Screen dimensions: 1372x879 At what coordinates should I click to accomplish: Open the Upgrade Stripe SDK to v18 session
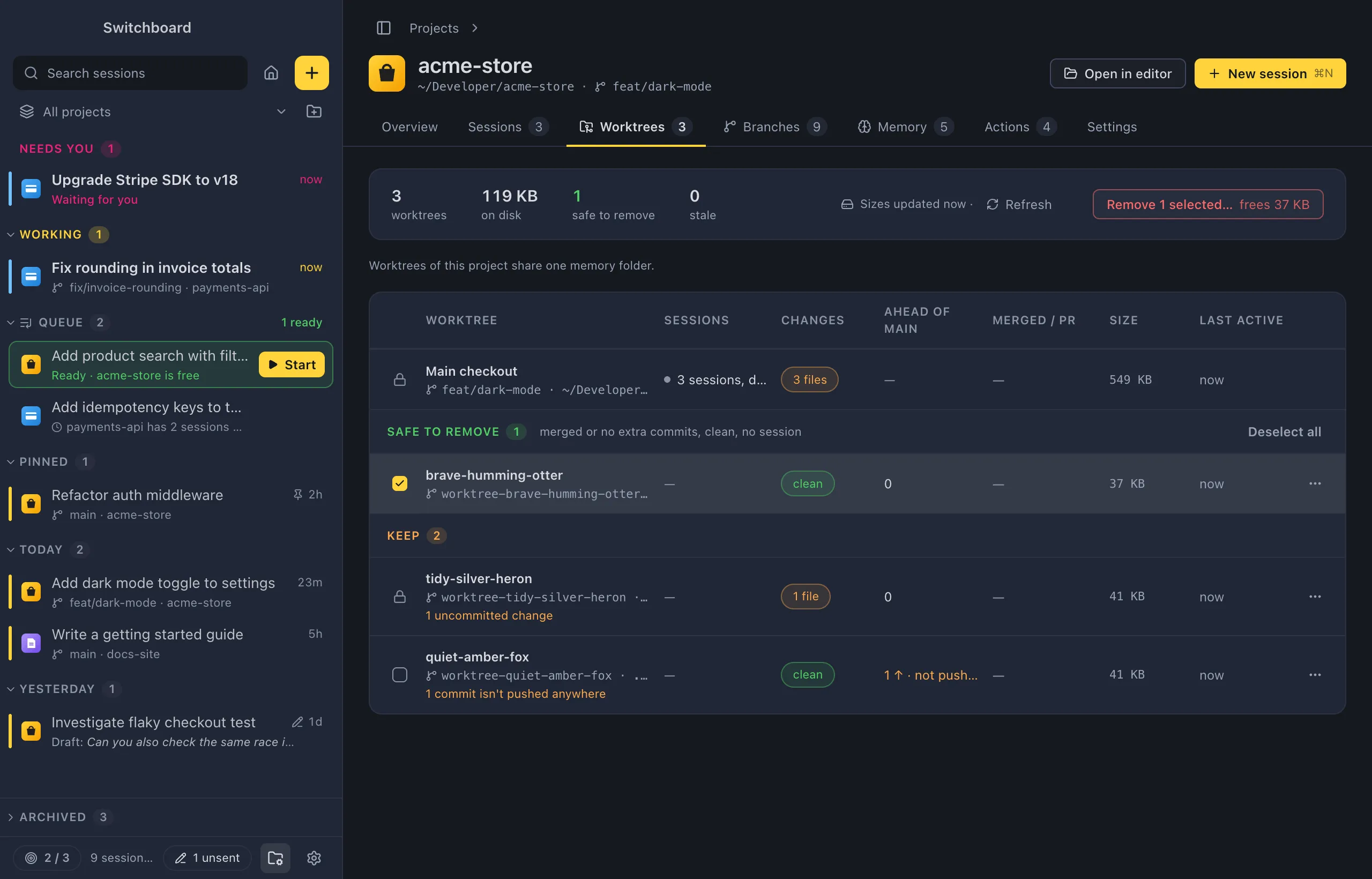coord(170,189)
